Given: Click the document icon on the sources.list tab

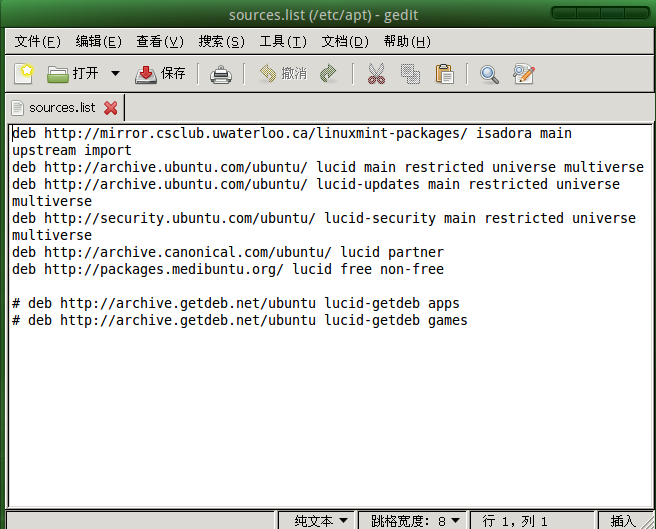Looking at the screenshot, I should (18, 108).
